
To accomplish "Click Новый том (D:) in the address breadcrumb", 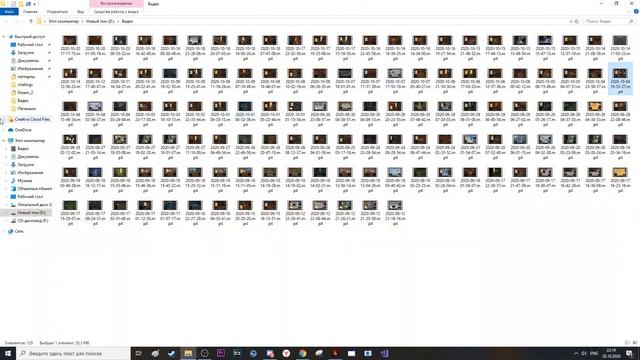I will click(x=100, y=21).
